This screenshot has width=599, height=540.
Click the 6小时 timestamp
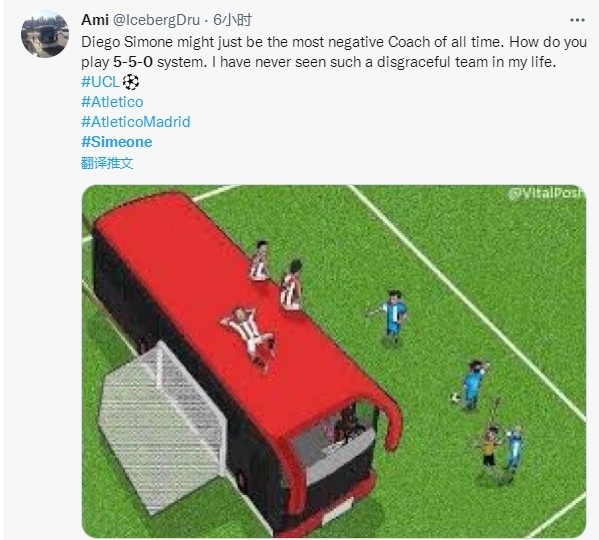pyautogui.click(x=232, y=20)
